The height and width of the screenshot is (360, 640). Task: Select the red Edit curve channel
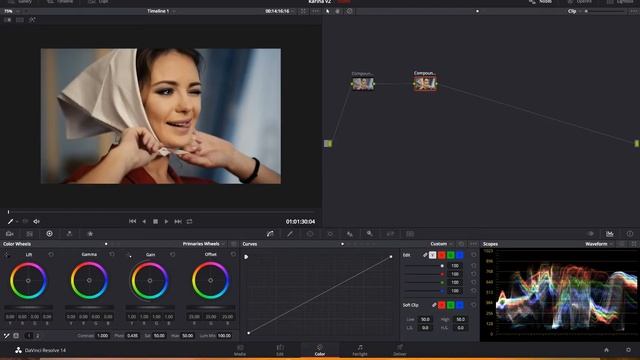(x=442, y=255)
